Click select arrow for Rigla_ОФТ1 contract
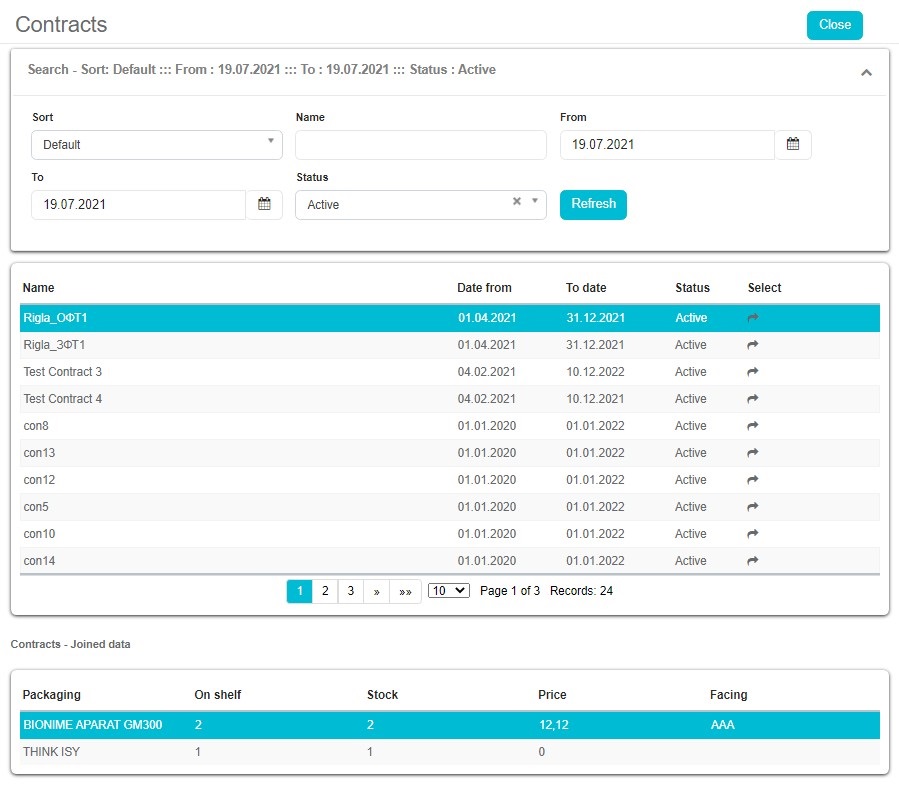The width and height of the screenshot is (899, 805). (753, 318)
